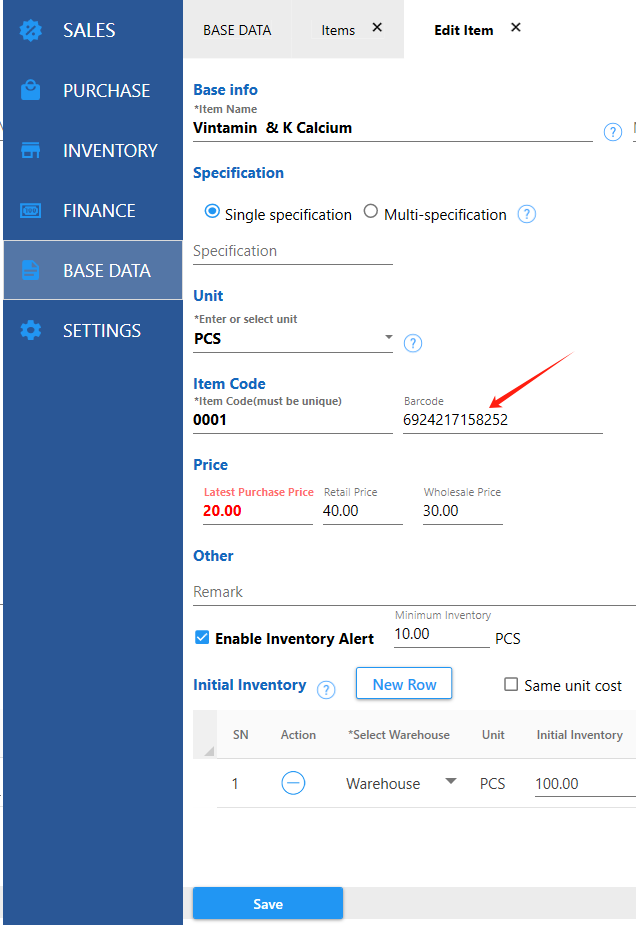Screen dimensions: 636x925
Task: Remove row 1 with minus icon
Action: pos(293,783)
